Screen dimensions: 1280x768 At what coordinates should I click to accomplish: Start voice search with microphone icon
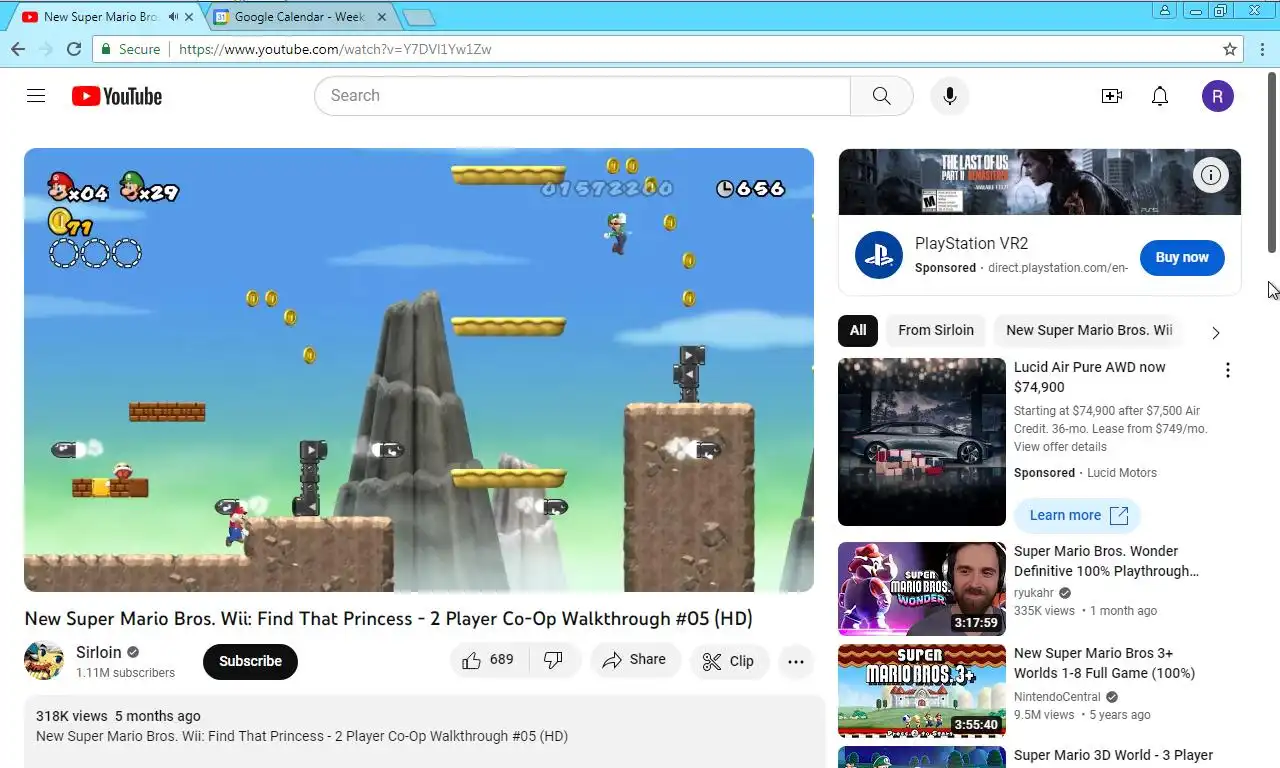click(950, 96)
